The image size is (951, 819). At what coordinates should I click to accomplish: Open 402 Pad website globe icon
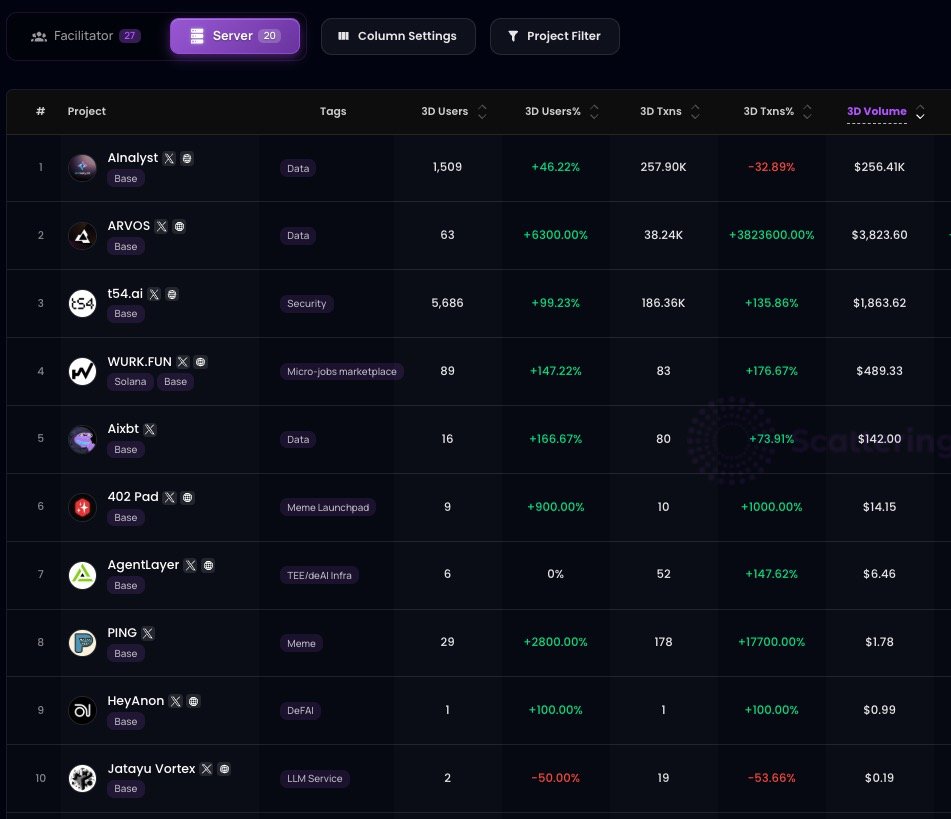pos(187,497)
